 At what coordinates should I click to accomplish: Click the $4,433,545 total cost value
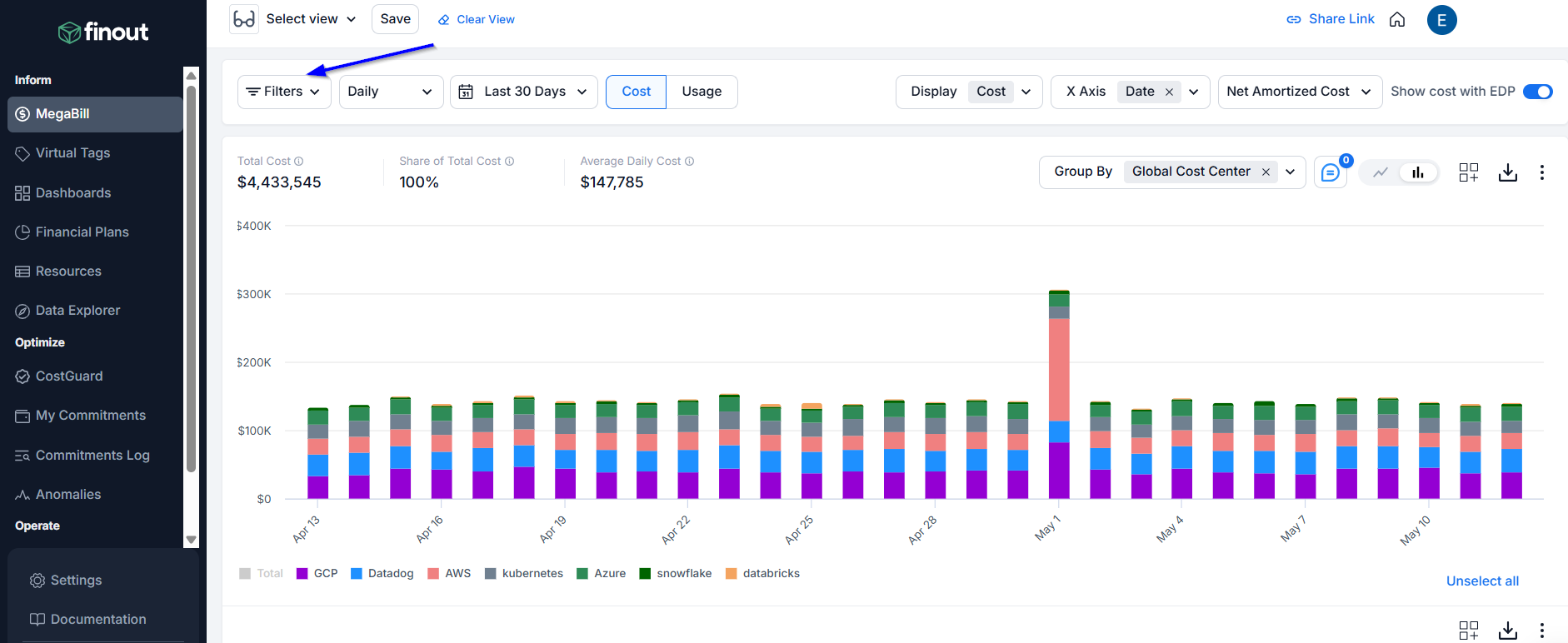click(279, 182)
